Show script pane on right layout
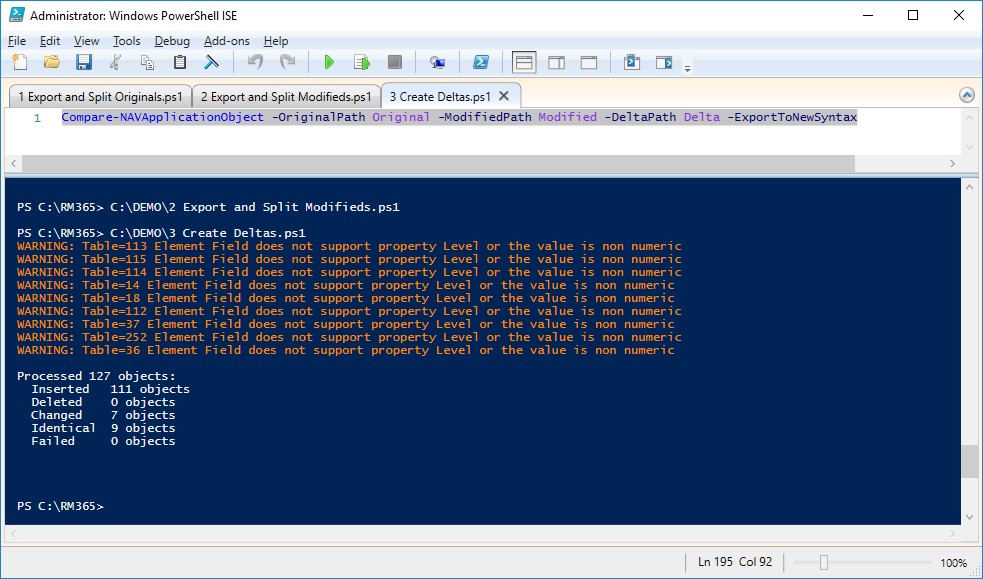The height and width of the screenshot is (579, 983). pos(557,62)
